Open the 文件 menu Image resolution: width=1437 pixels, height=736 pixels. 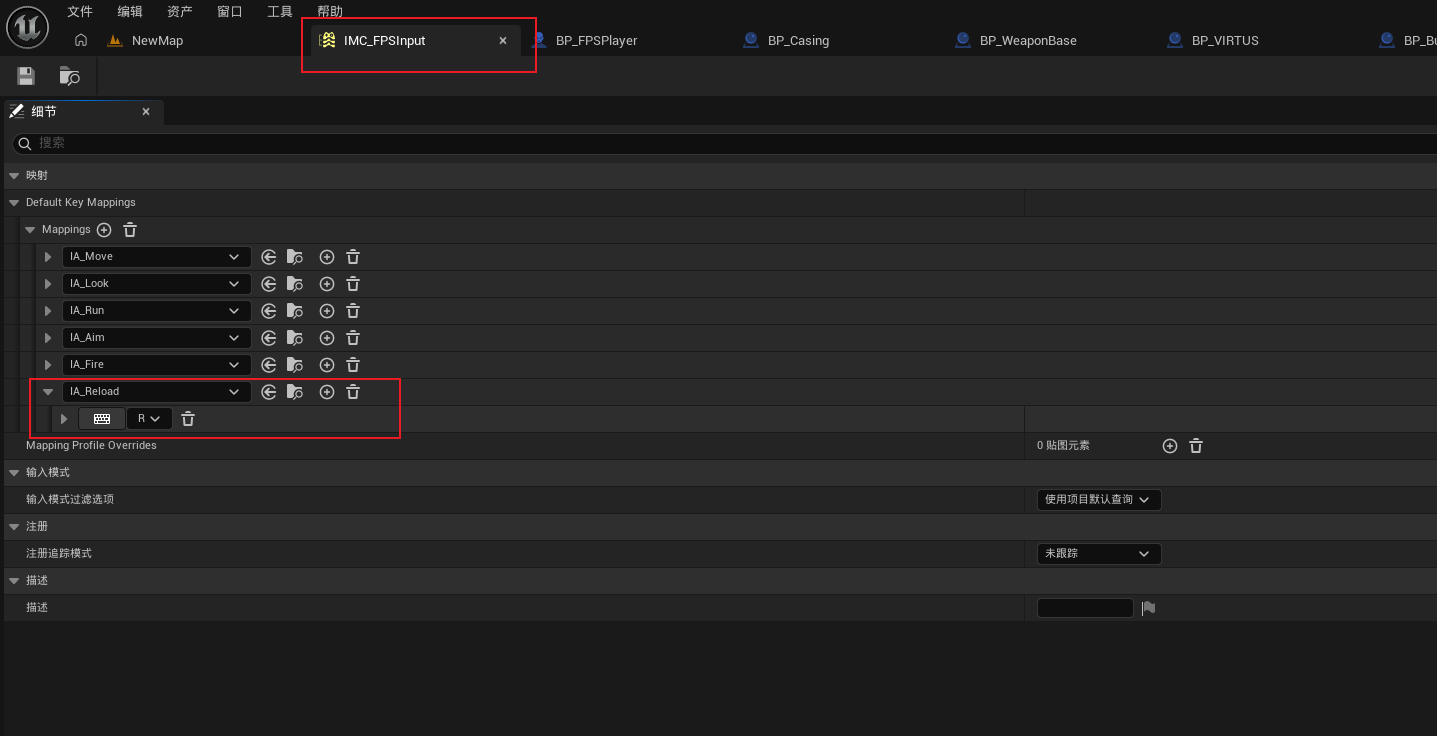pyautogui.click(x=80, y=12)
